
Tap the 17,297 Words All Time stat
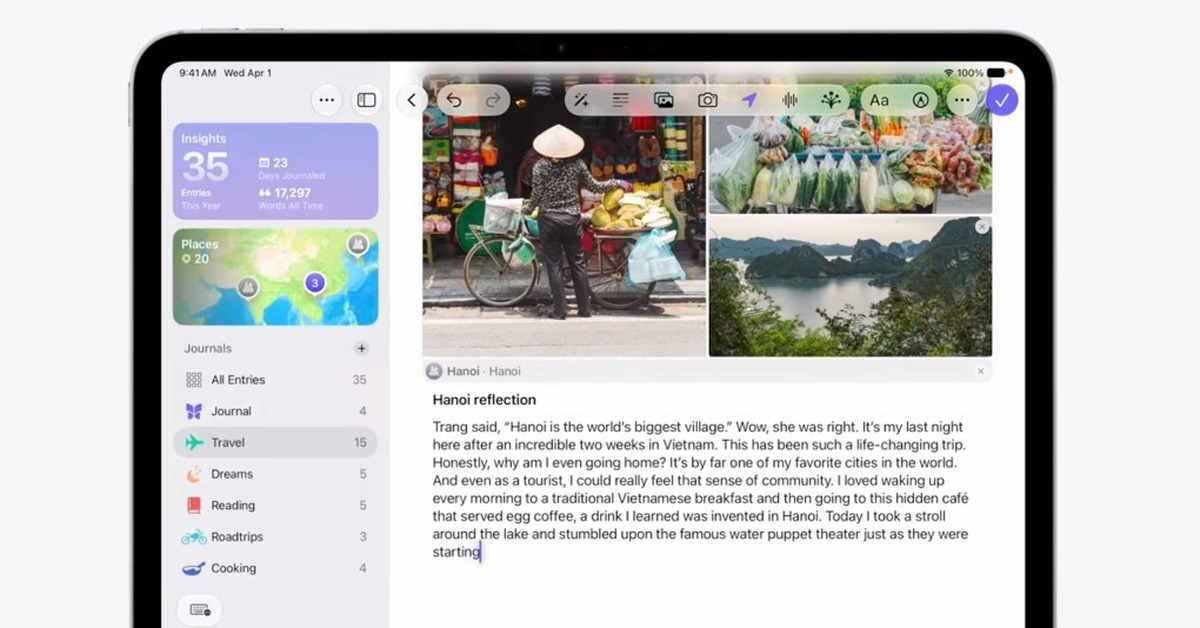pyautogui.click(x=291, y=198)
